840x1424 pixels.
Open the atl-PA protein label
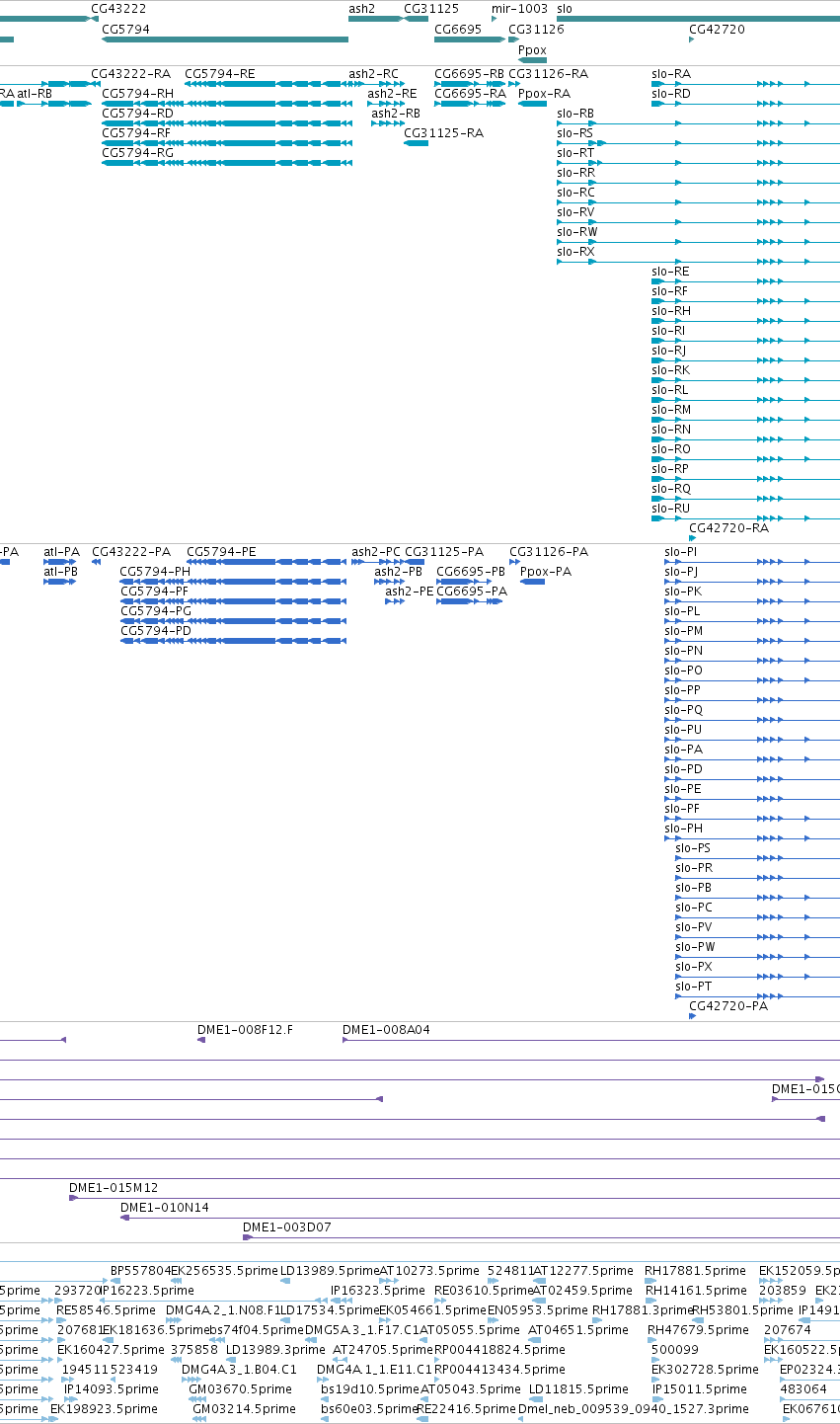pos(62,552)
